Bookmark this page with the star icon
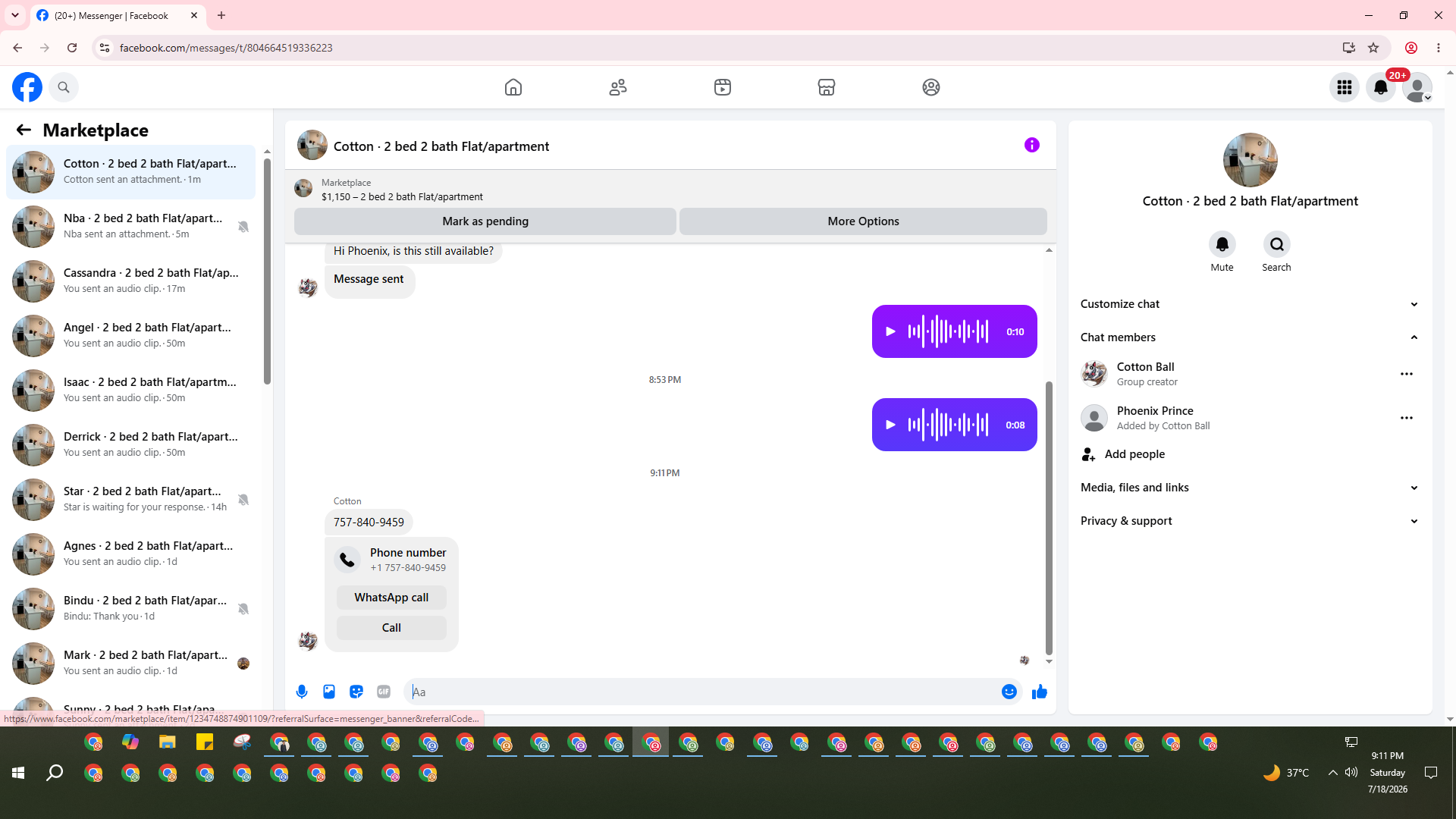The image size is (1456, 819). point(1373,48)
